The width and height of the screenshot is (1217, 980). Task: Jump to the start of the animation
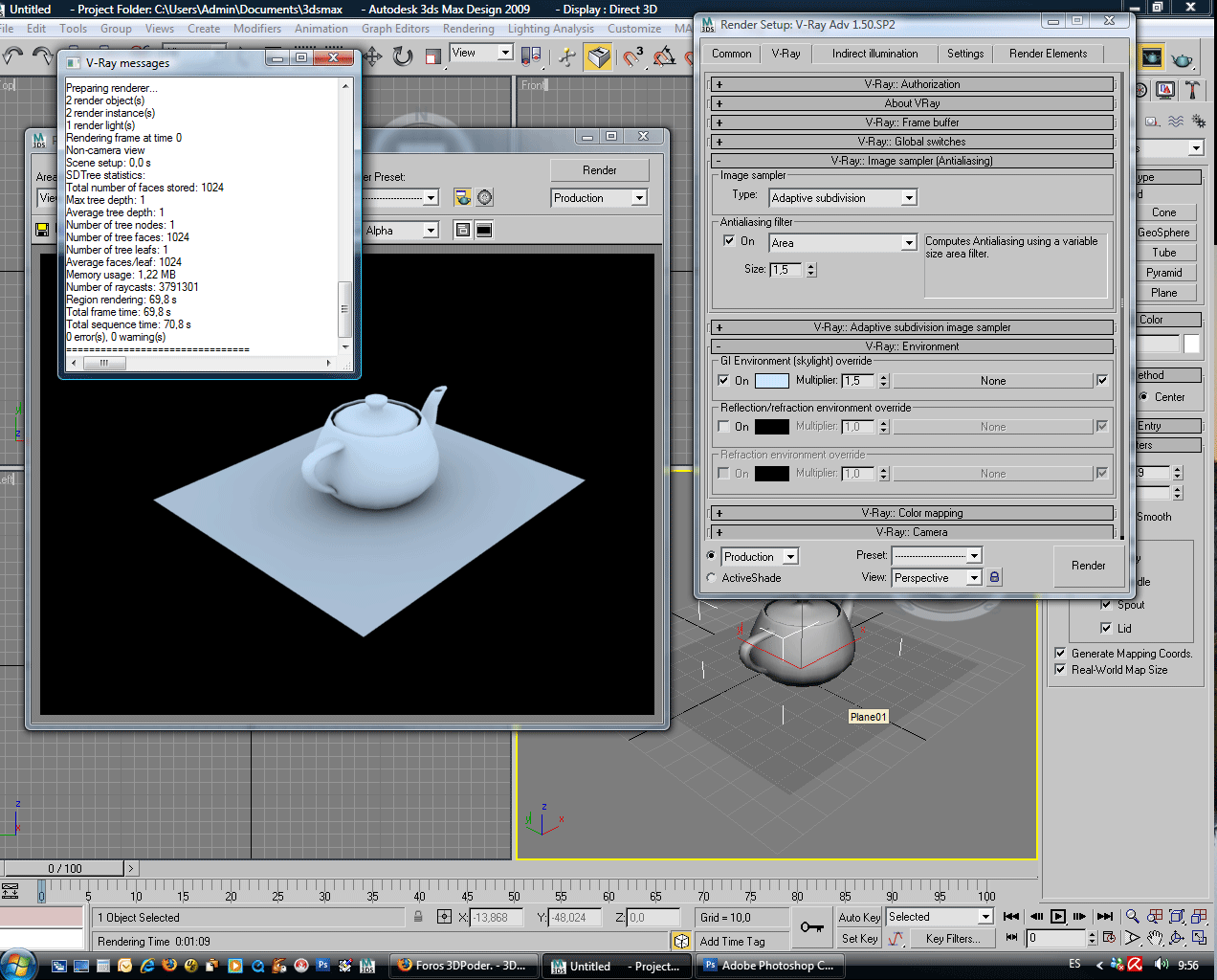coord(1011,916)
